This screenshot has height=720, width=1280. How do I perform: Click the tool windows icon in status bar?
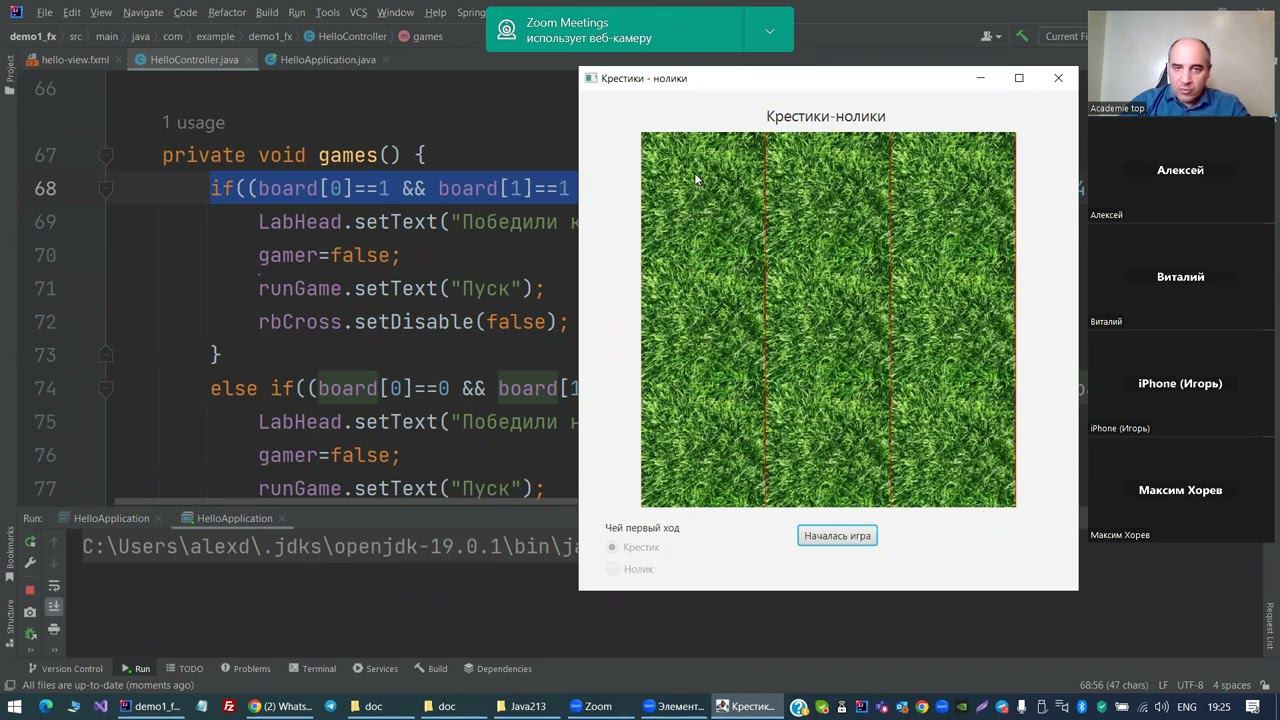click(x=10, y=685)
